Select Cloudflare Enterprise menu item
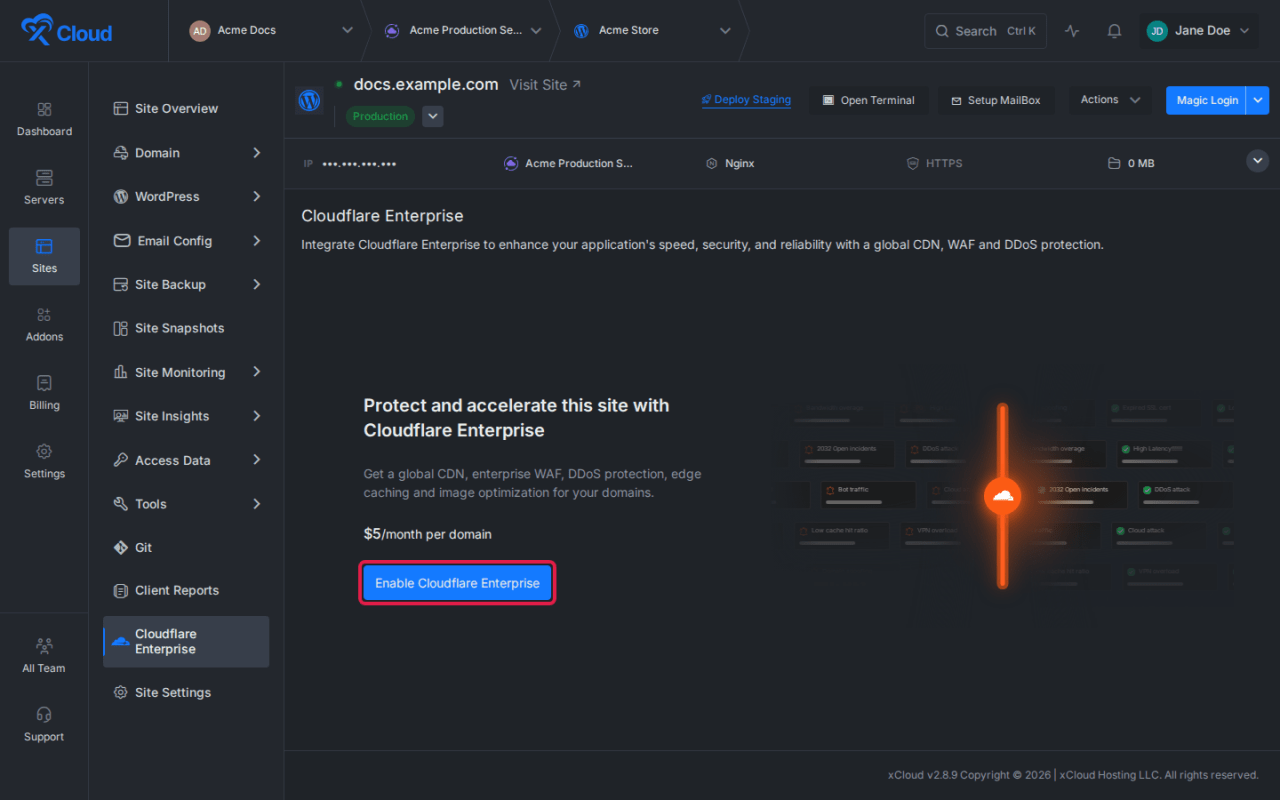 pos(186,642)
